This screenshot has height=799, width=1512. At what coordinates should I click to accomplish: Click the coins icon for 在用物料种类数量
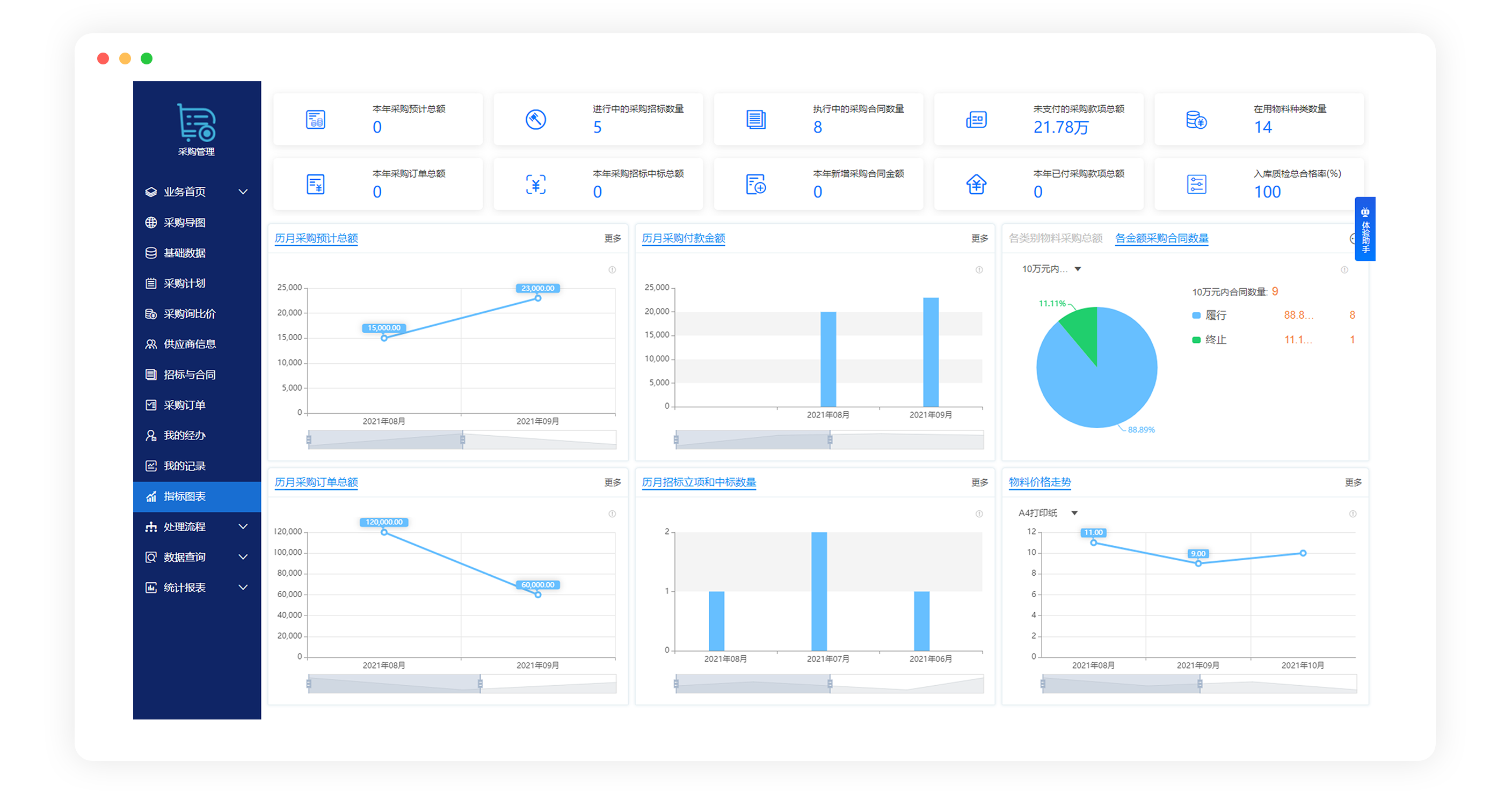[x=1196, y=120]
